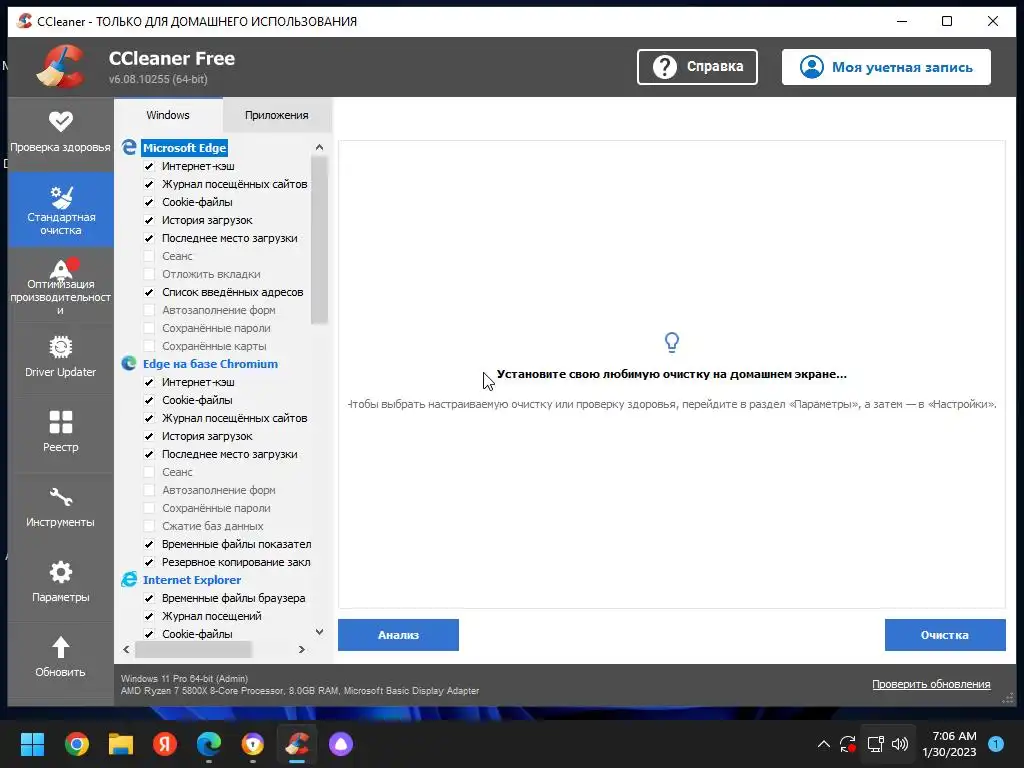Viewport: 1024px width, 768px height.
Task: Click the Обновить upgrade arrow icon
Action: (x=61, y=647)
